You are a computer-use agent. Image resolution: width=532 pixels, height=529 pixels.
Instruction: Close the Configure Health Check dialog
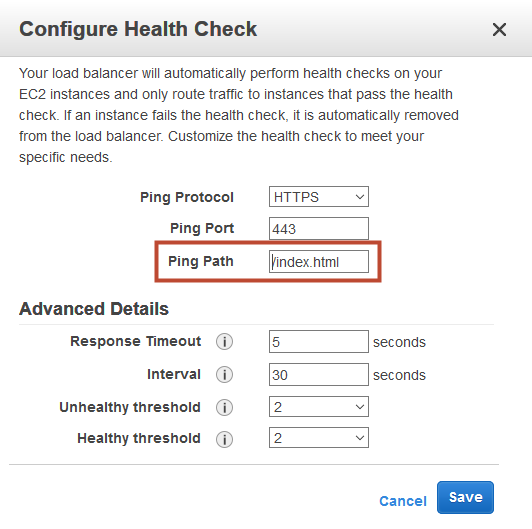click(x=499, y=30)
